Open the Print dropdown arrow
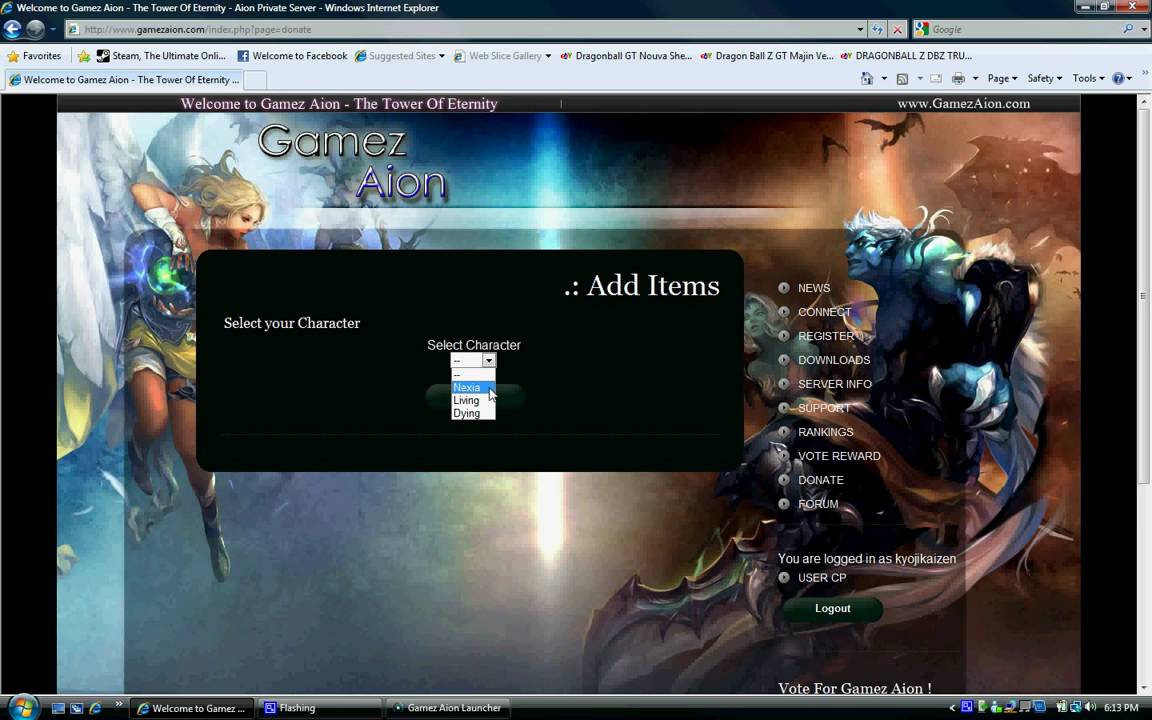Screen dimensions: 1152x720 pyautogui.click(x=976, y=79)
